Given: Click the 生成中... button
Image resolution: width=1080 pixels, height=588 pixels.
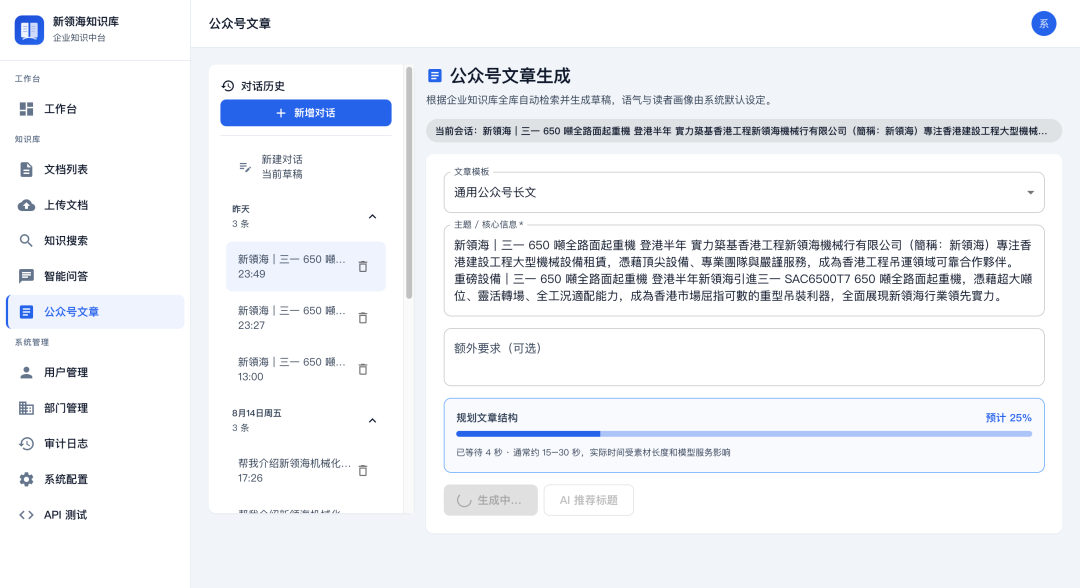Looking at the screenshot, I should 490,501.
